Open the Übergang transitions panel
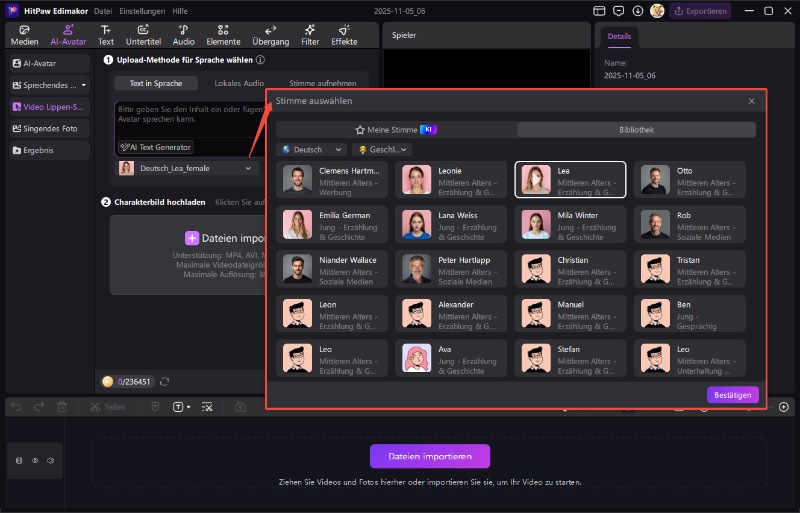 tap(271, 35)
